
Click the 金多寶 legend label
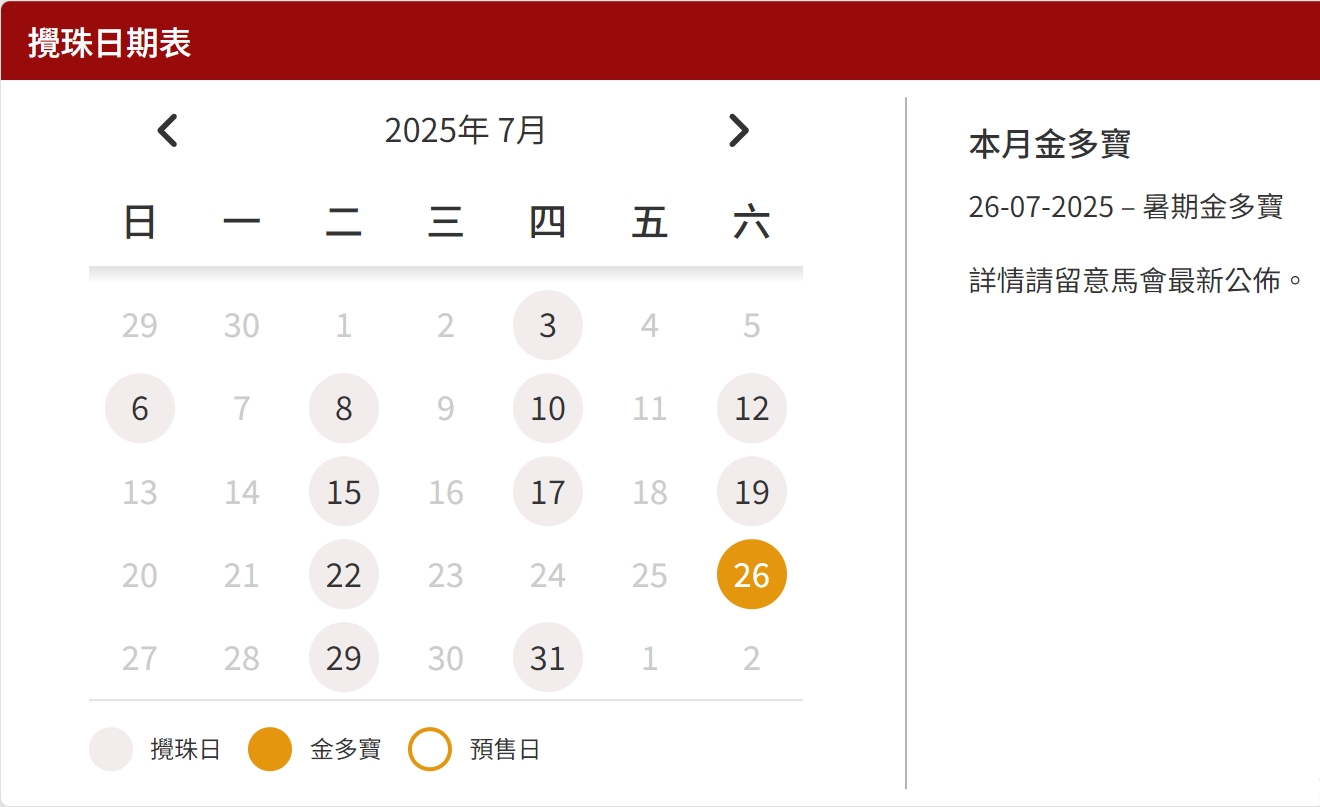[345, 750]
